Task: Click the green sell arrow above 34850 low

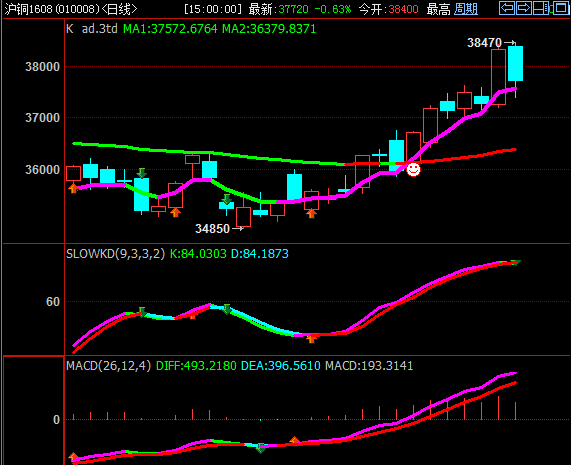Action: 227,199
